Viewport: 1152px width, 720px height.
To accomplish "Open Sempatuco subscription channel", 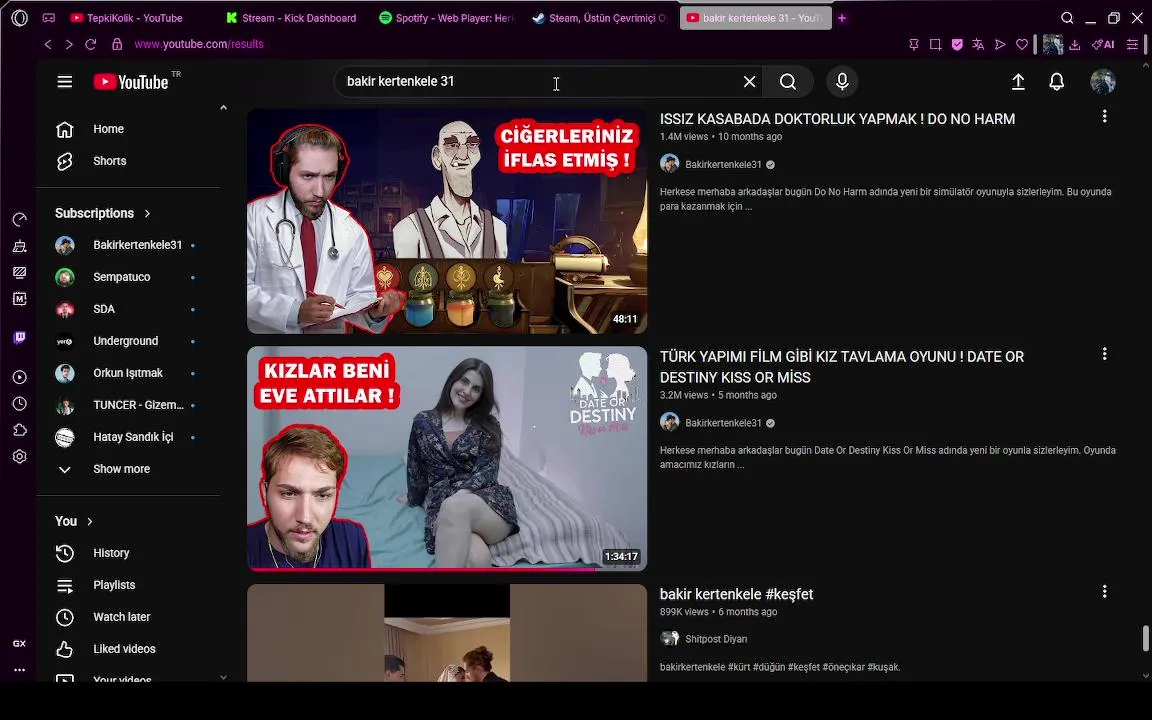I will point(121,277).
